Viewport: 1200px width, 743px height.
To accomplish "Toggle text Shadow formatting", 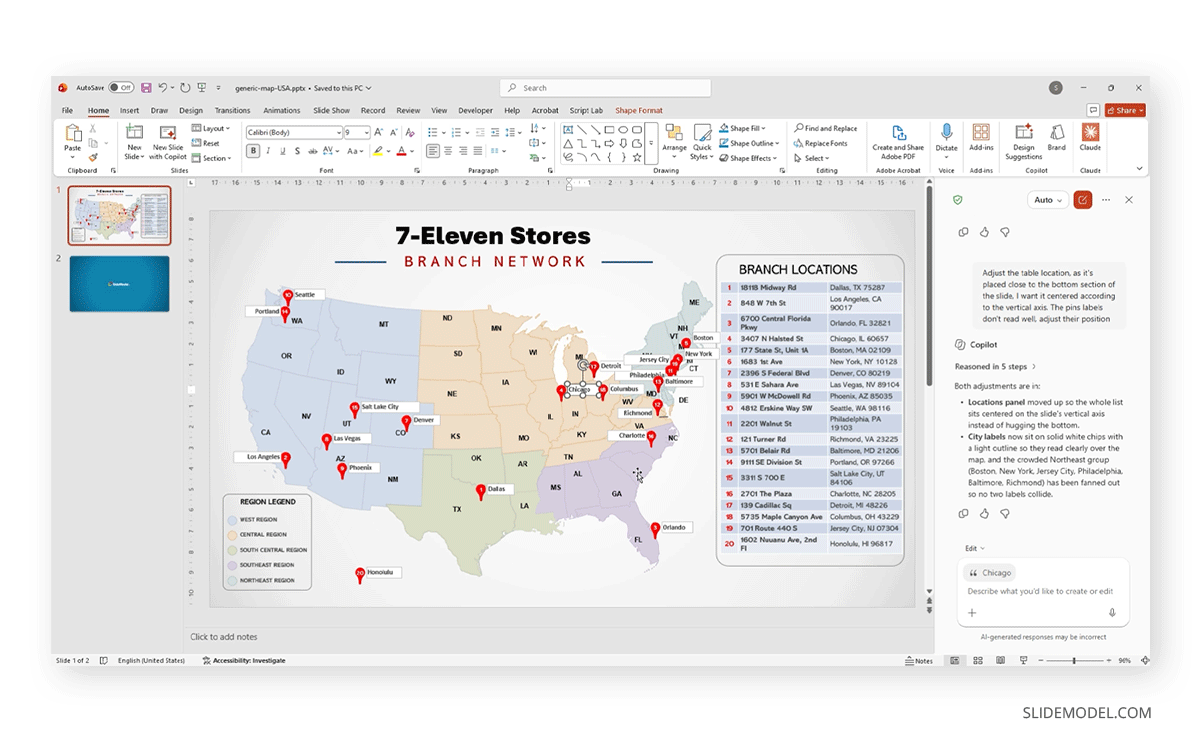I will click(x=297, y=151).
